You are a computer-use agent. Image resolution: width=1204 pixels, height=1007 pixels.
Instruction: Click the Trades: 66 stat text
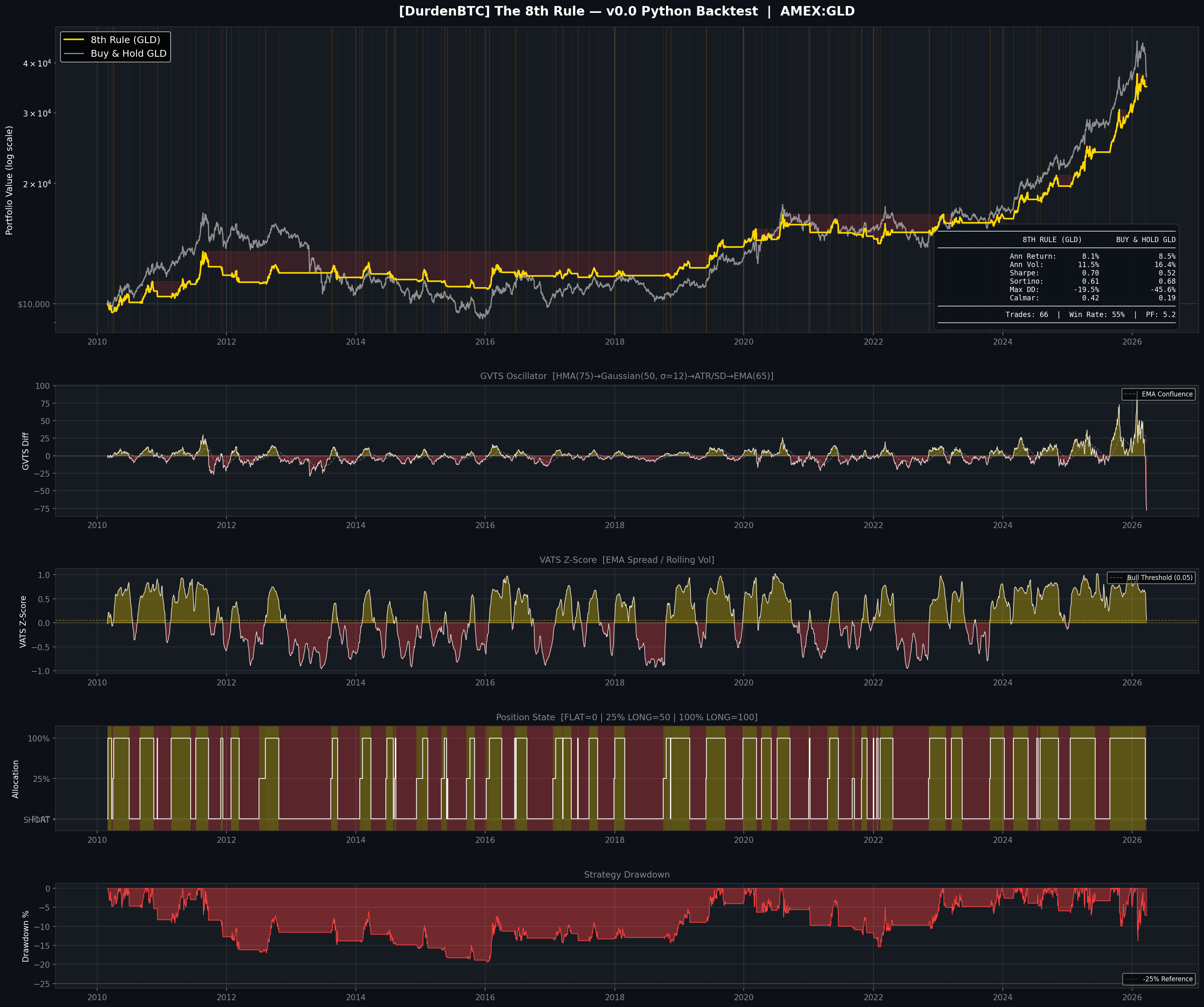tap(1026, 314)
